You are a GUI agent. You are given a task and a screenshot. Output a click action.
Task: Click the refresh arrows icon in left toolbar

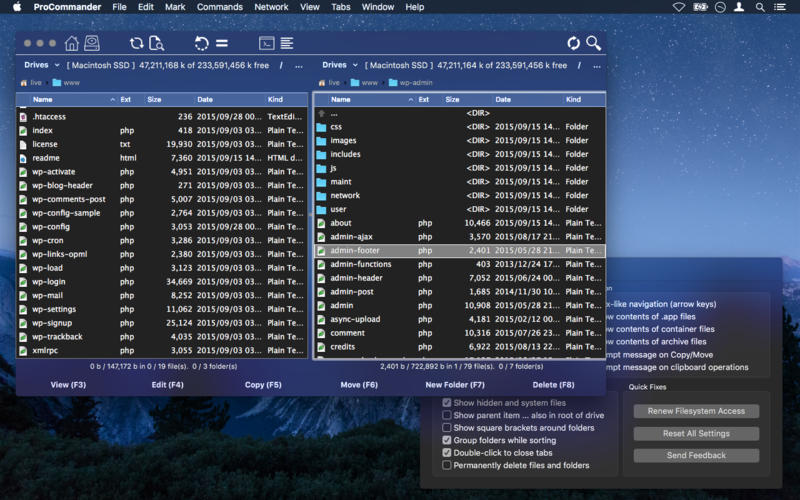(x=136, y=43)
